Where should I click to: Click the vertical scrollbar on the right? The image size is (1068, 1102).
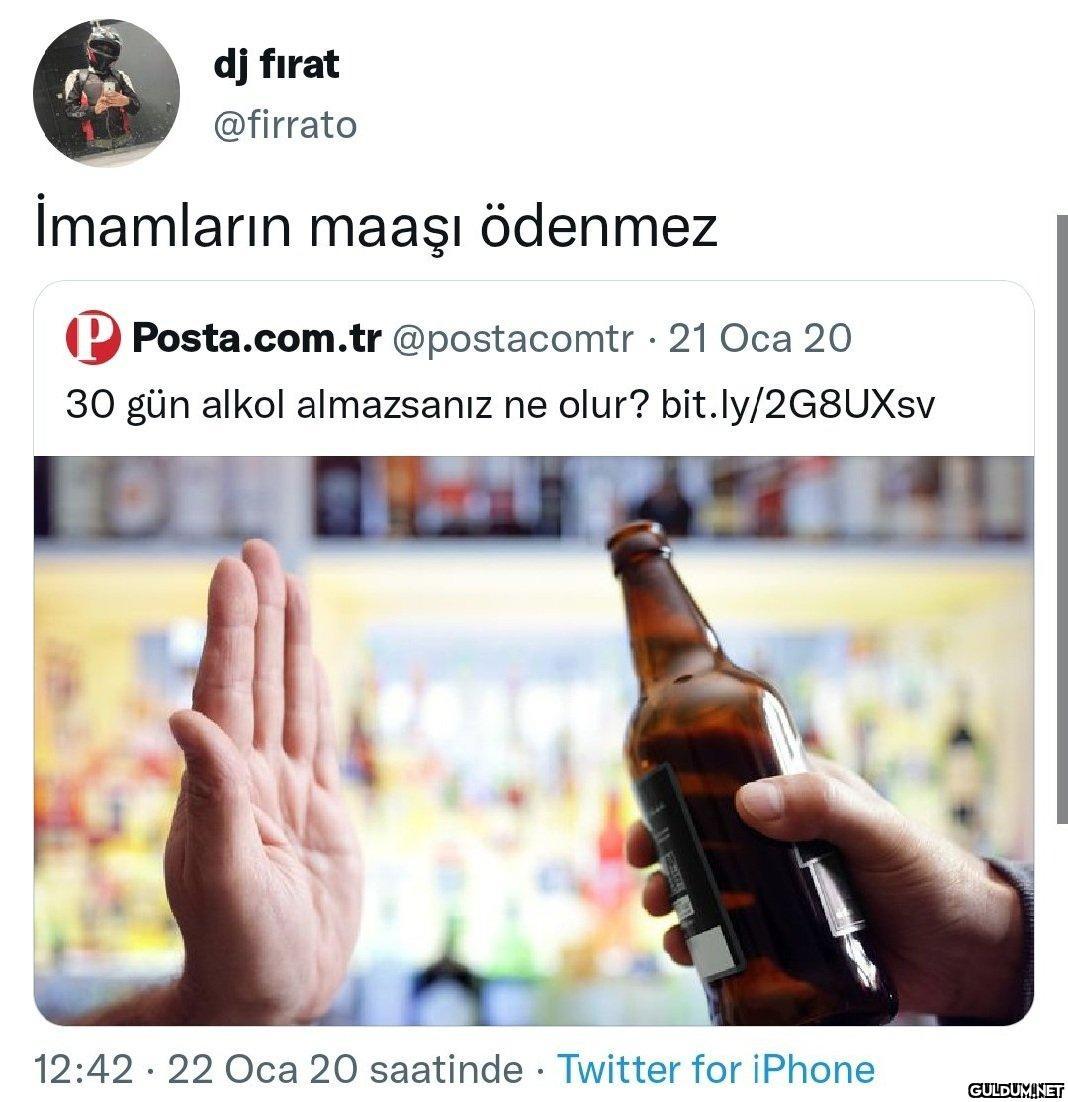pos(1062,519)
